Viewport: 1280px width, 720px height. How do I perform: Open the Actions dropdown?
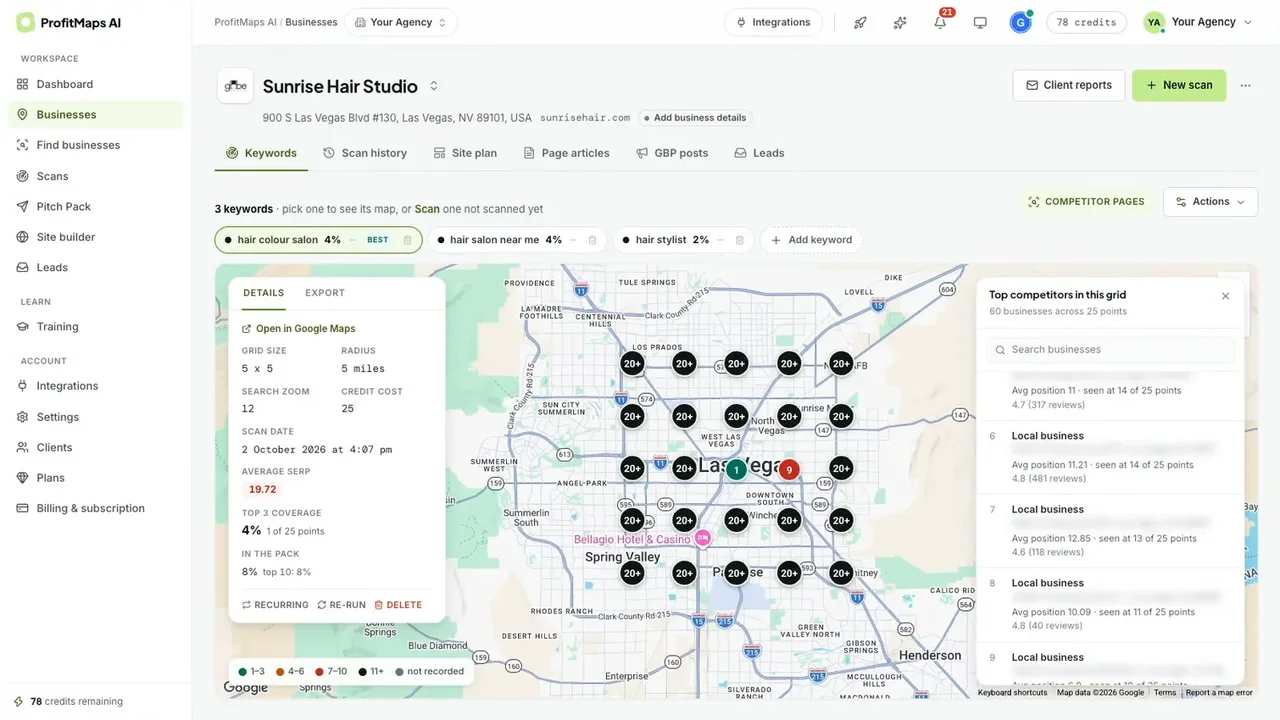tap(1210, 202)
